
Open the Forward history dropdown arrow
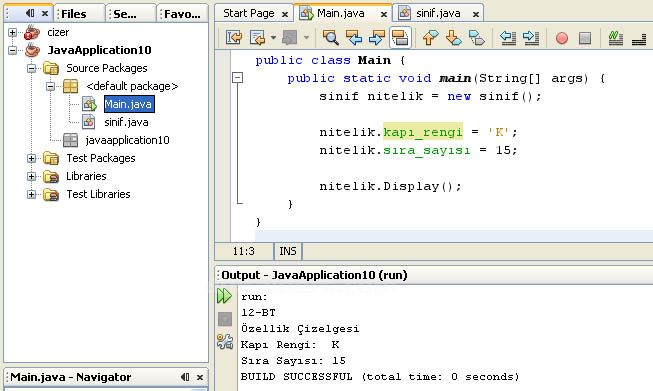[307, 38]
